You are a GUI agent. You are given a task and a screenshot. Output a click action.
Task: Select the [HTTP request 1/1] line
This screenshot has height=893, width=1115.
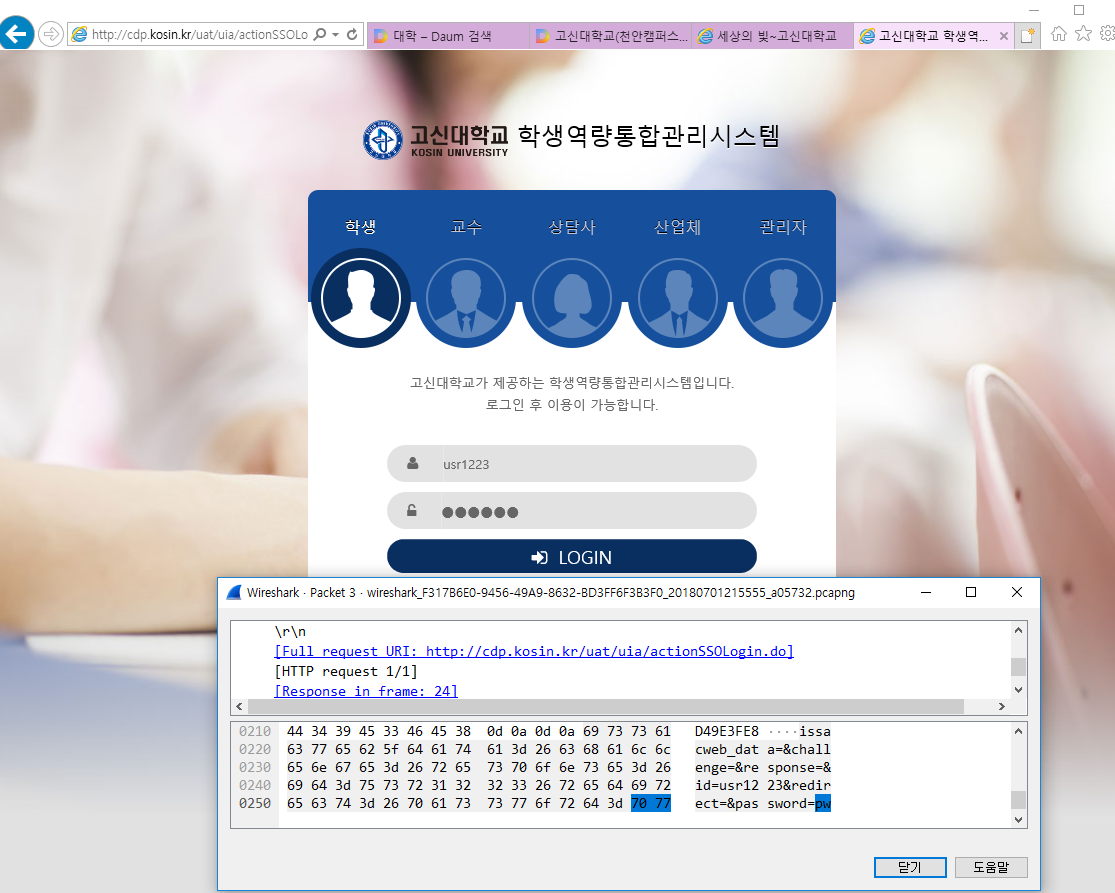[x=346, y=671]
